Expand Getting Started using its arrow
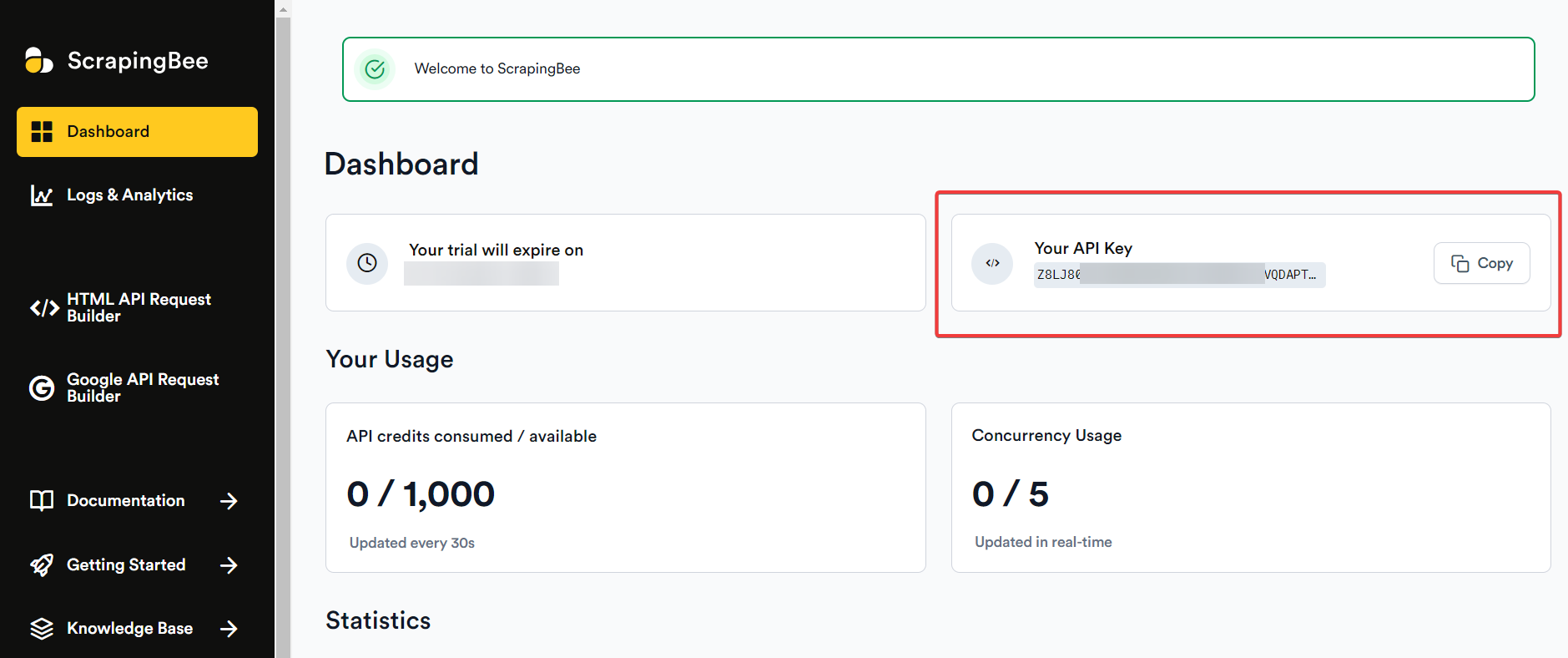The width and height of the screenshot is (1568, 658). (x=229, y=565)
